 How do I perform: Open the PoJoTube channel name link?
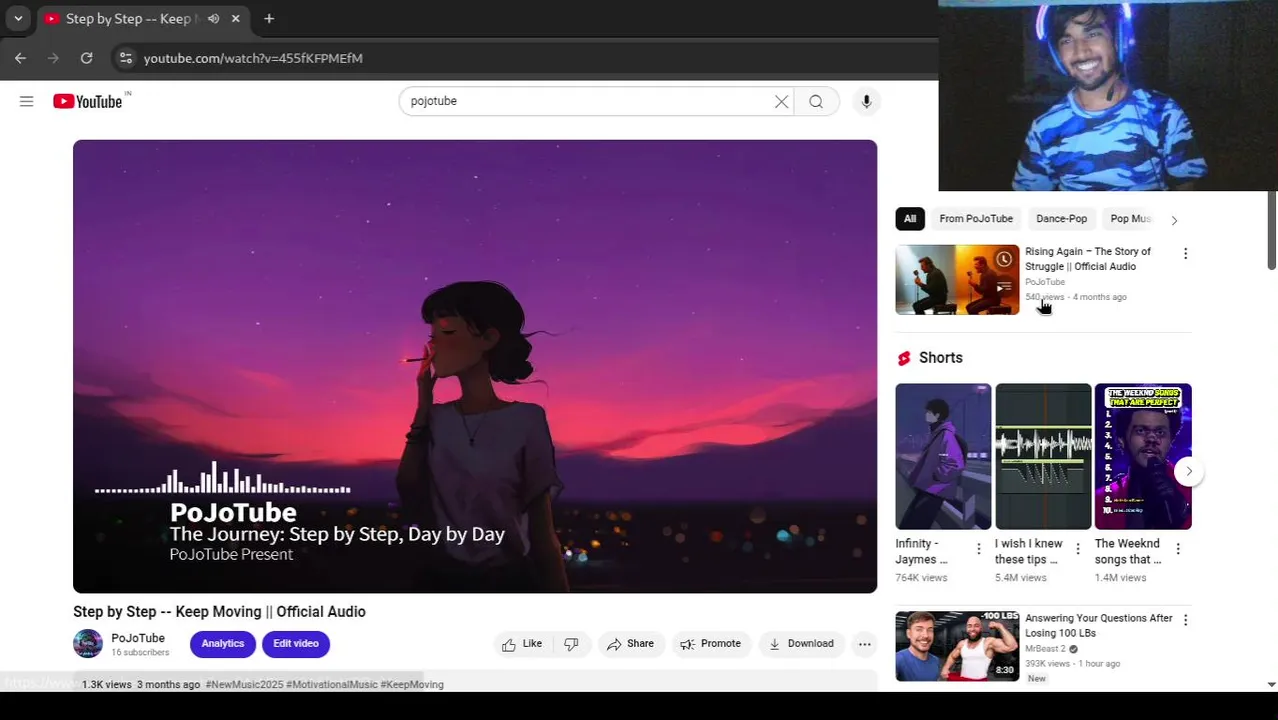click(x=138, y=638)
